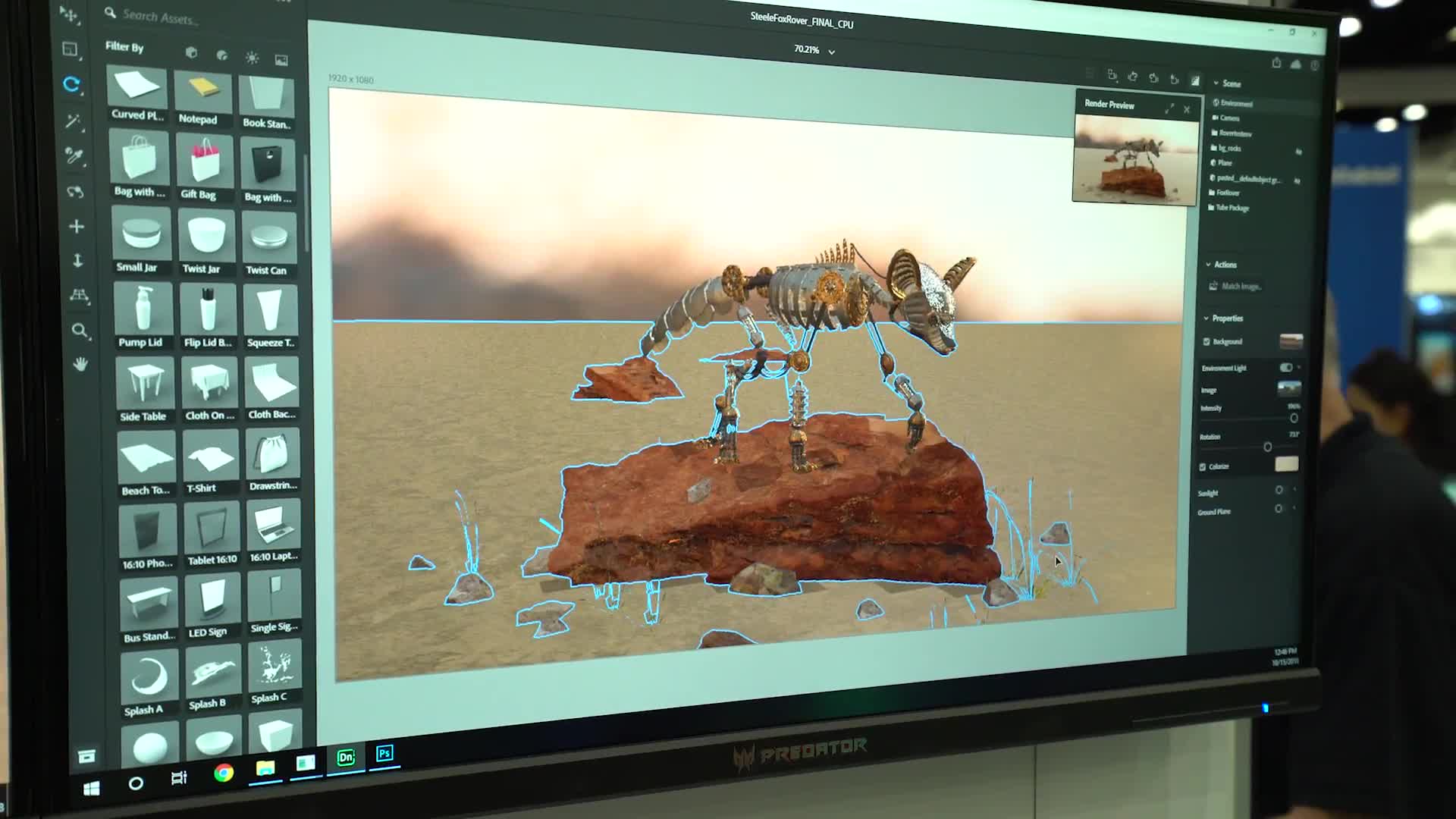Add the LED Sign model
This screenshot has height=819, width=1456.
pos(213,606)
